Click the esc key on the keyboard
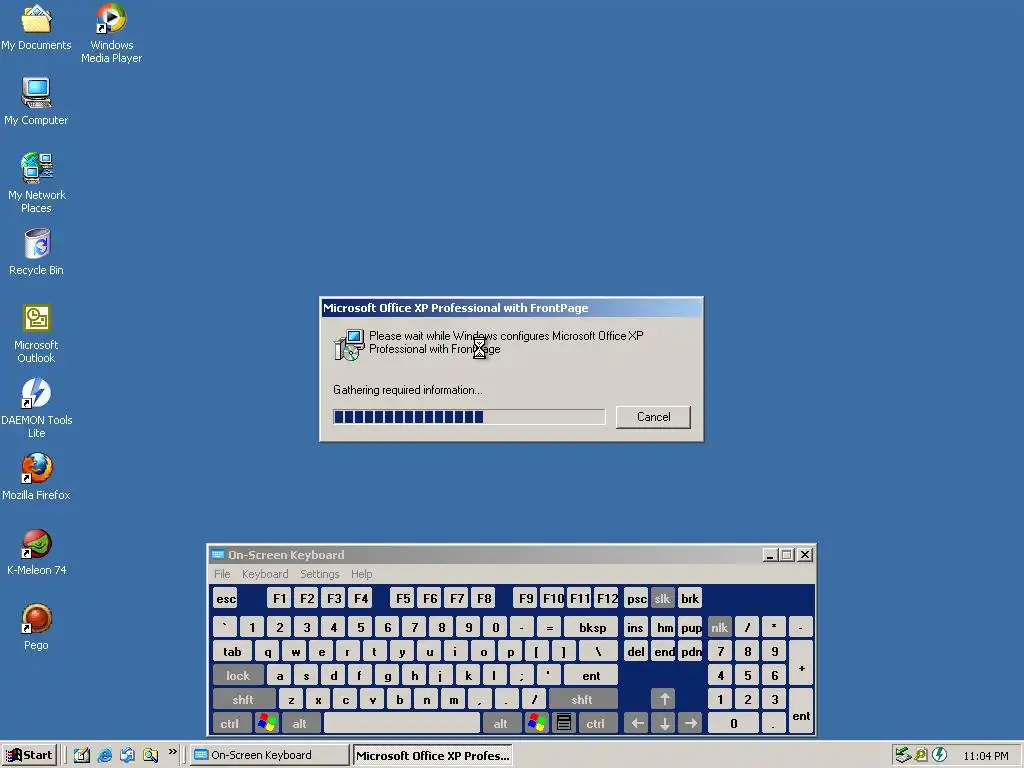 pyautogui.click(x=226, y=598)
